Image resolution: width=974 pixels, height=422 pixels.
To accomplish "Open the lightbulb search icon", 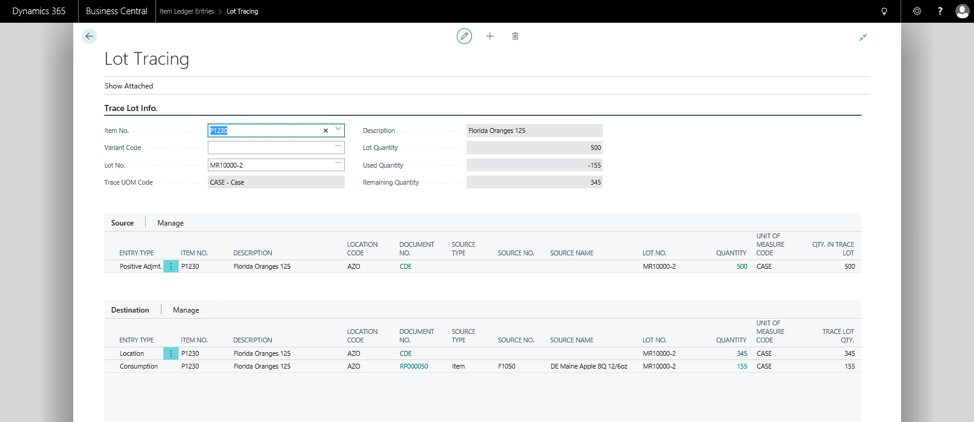I will point(885,11).
